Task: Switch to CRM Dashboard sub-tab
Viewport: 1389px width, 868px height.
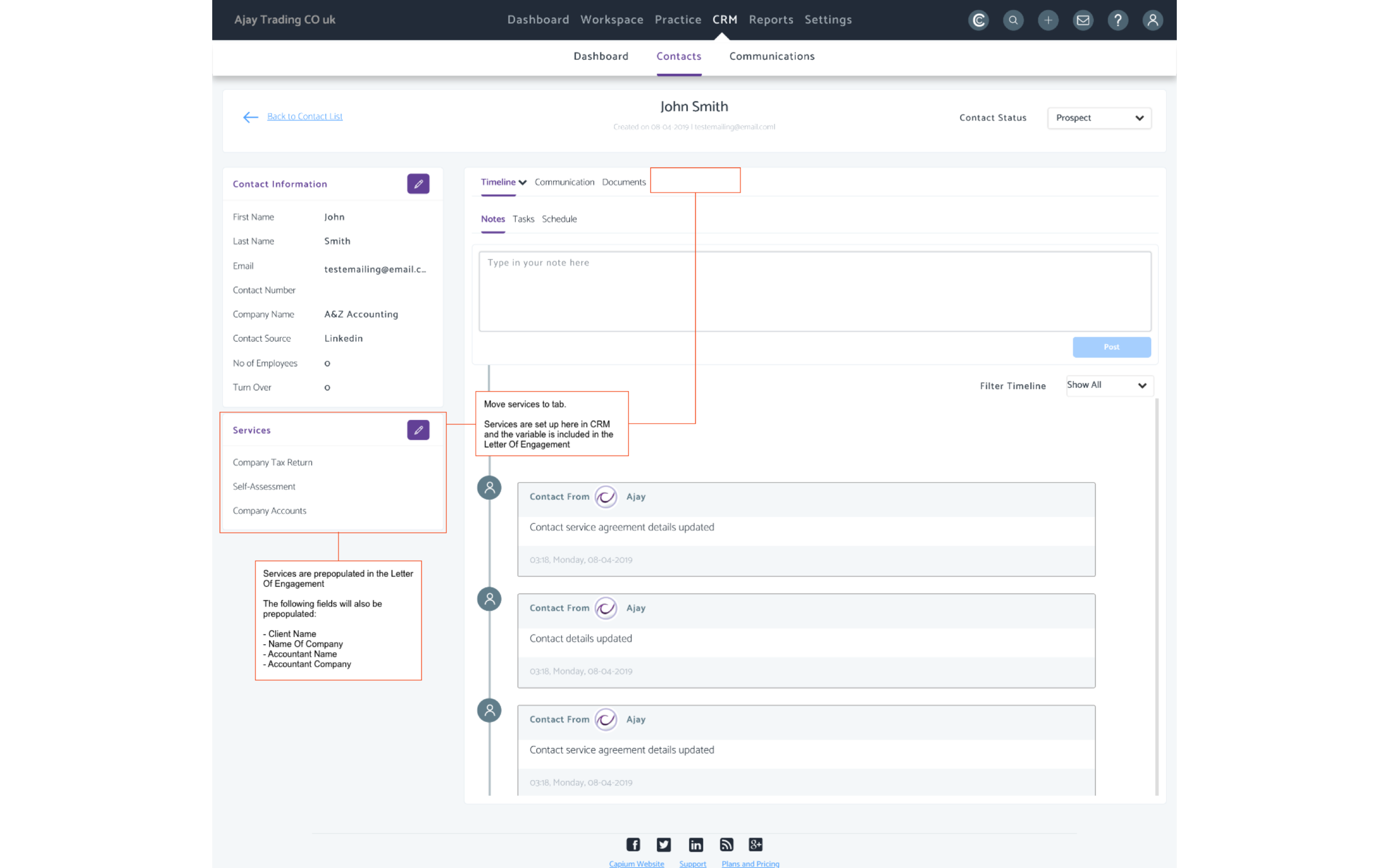Action: point(601,56)
